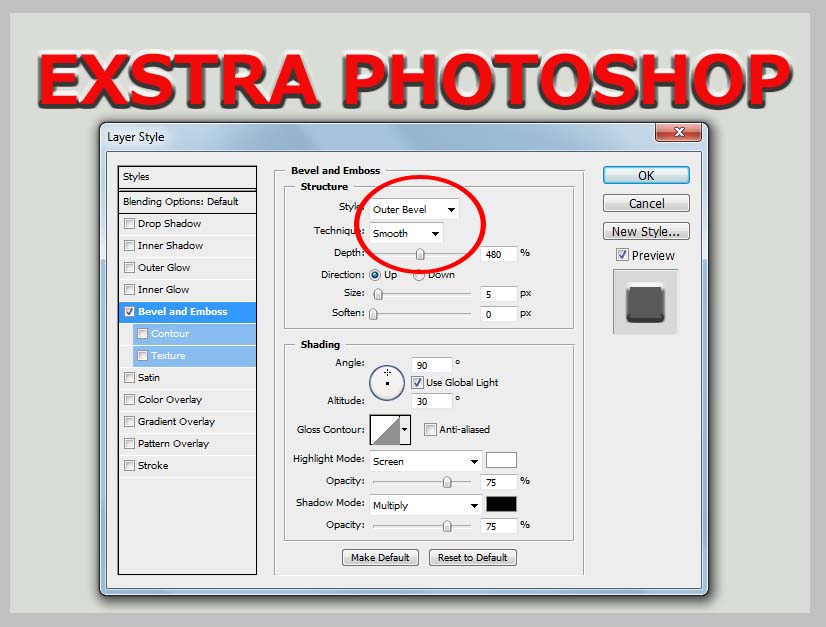826x627 pixels.
Task: Select the Satin label
Action: pos(149,378)
